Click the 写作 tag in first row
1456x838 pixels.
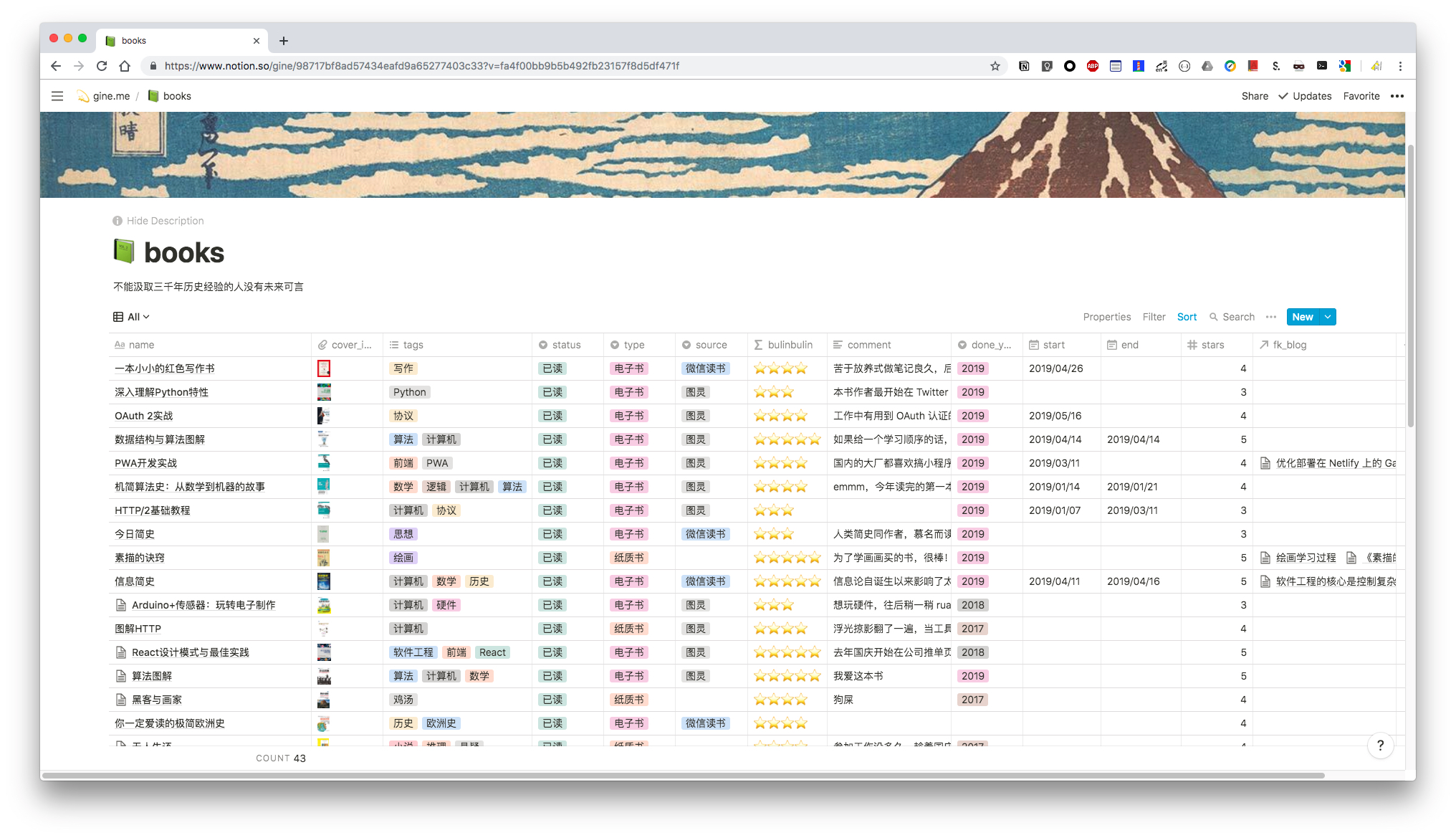point(403,368)
